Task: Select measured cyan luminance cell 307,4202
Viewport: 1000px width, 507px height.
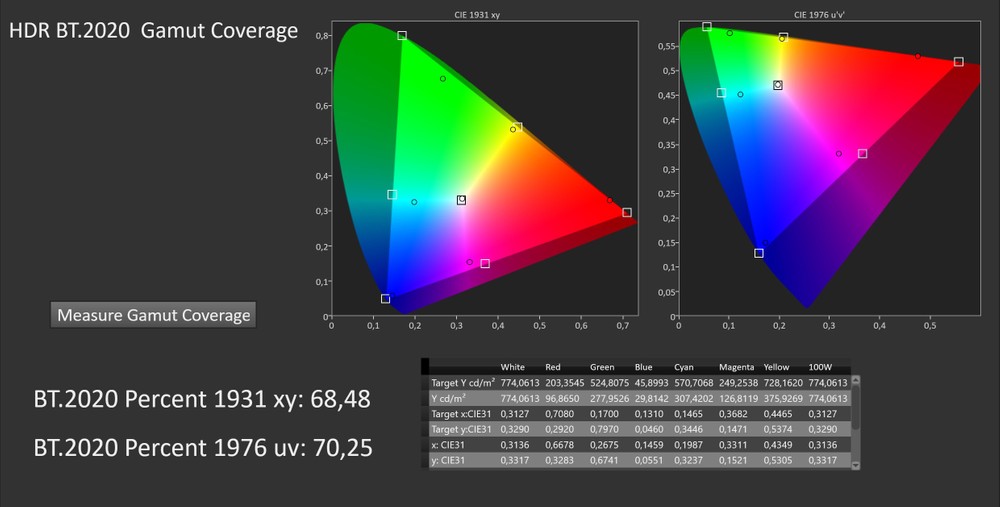Action: click(x=694, y=399)
